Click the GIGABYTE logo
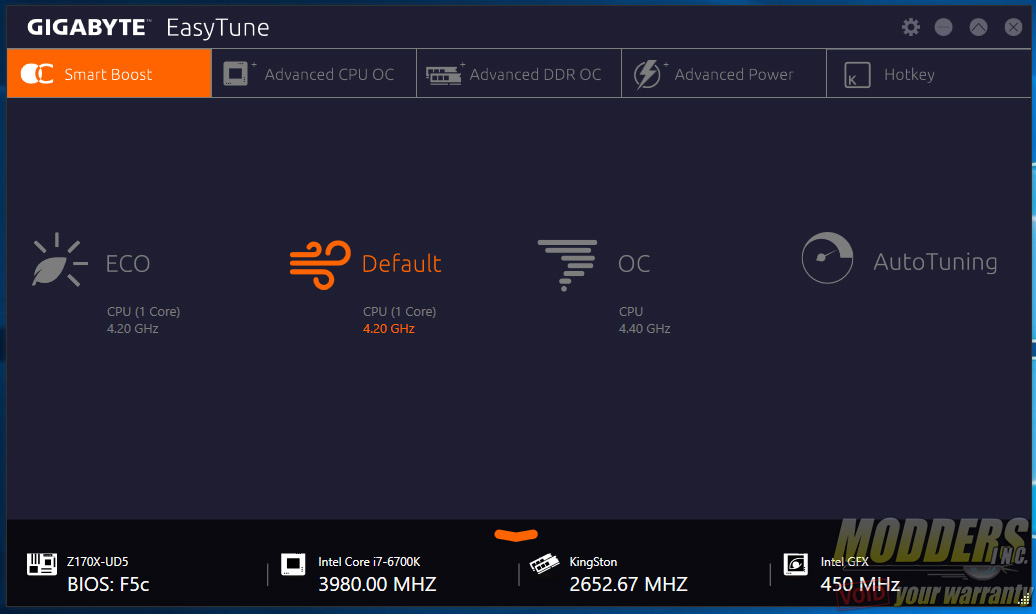 pos(87,27)
